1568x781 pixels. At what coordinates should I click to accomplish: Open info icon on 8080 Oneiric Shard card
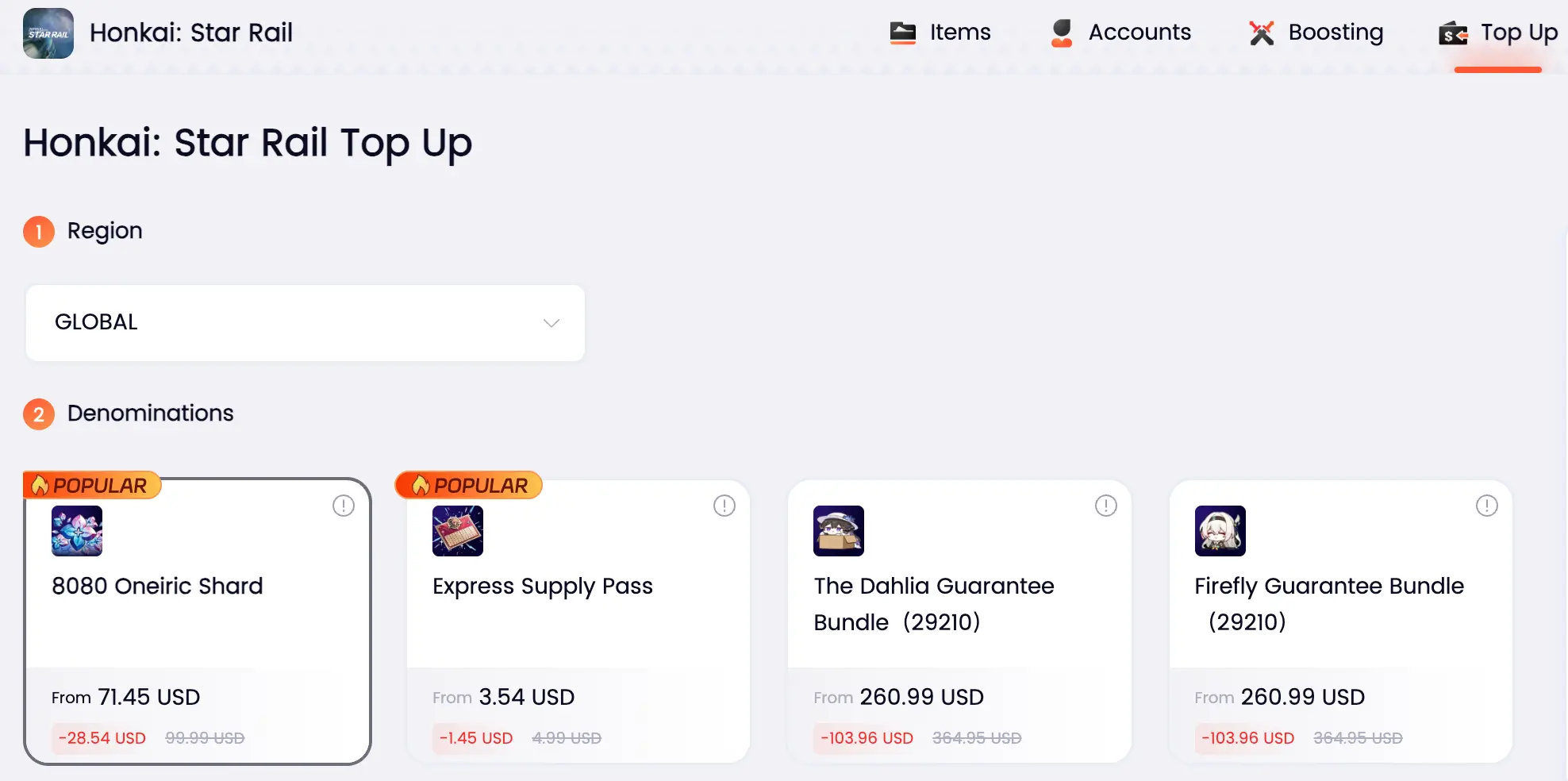[x=344, y=506]
